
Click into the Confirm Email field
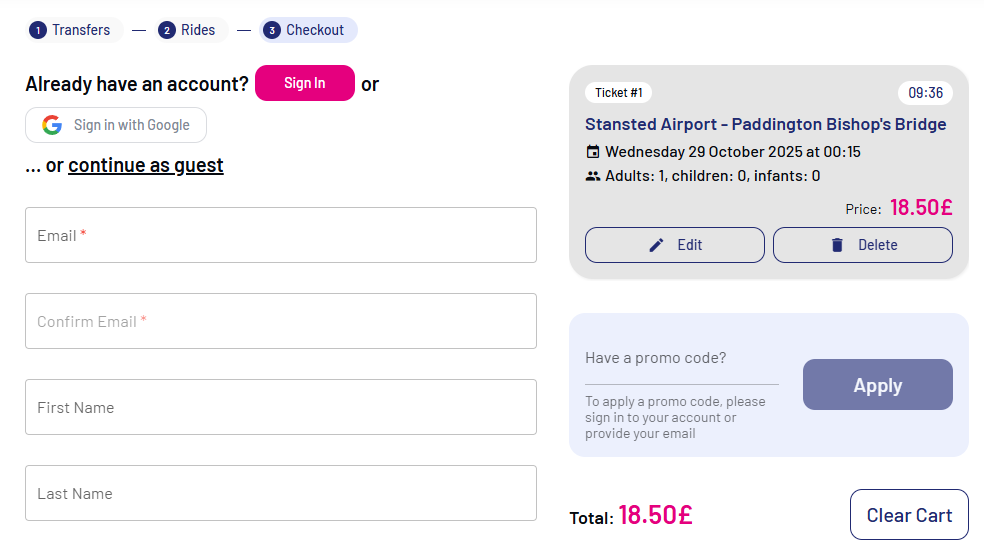click(x=281, y=321)
